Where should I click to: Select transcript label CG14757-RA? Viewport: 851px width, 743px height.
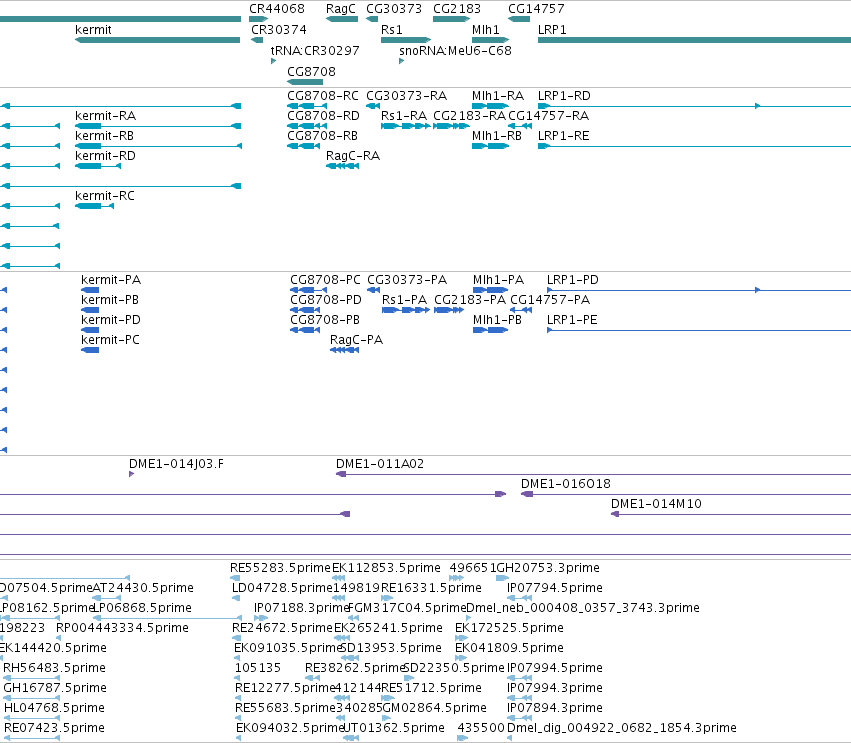(549, 116)
